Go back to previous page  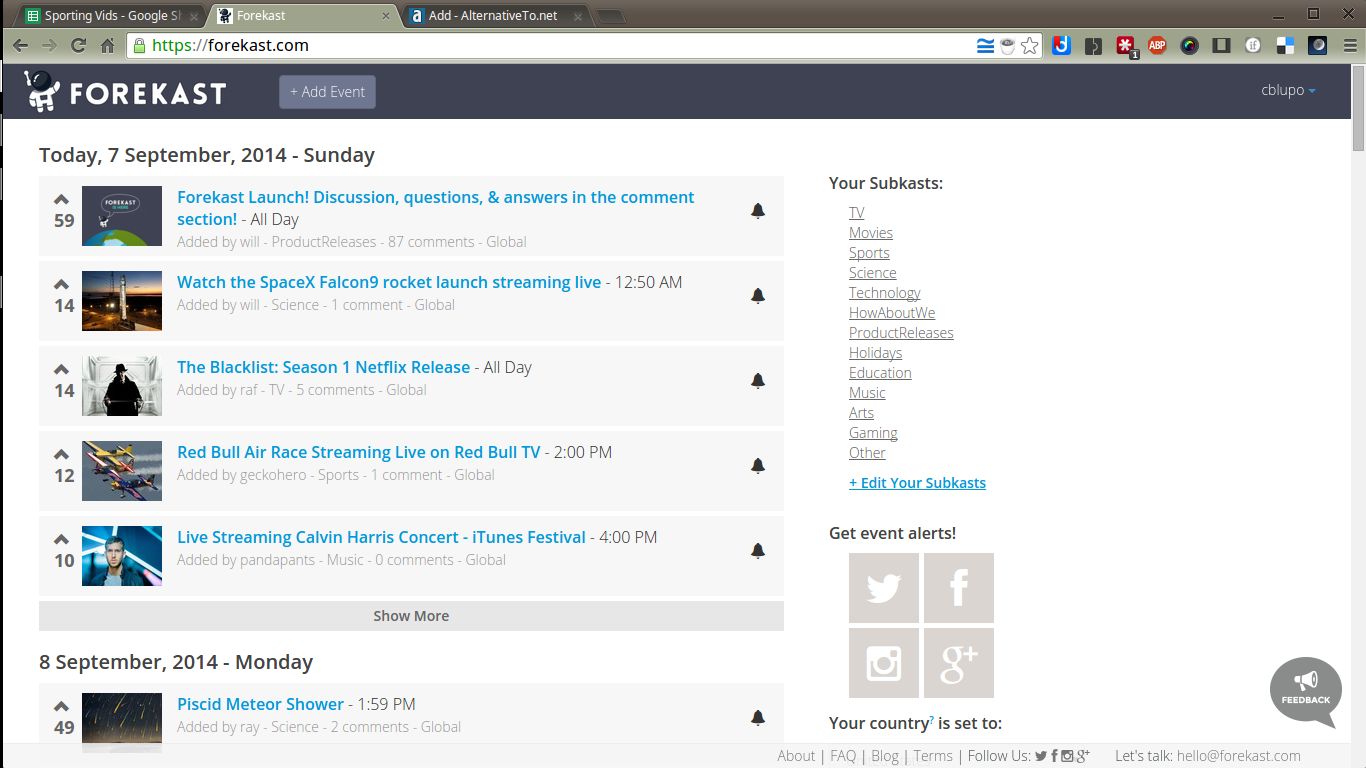click(x=20, y=45)
